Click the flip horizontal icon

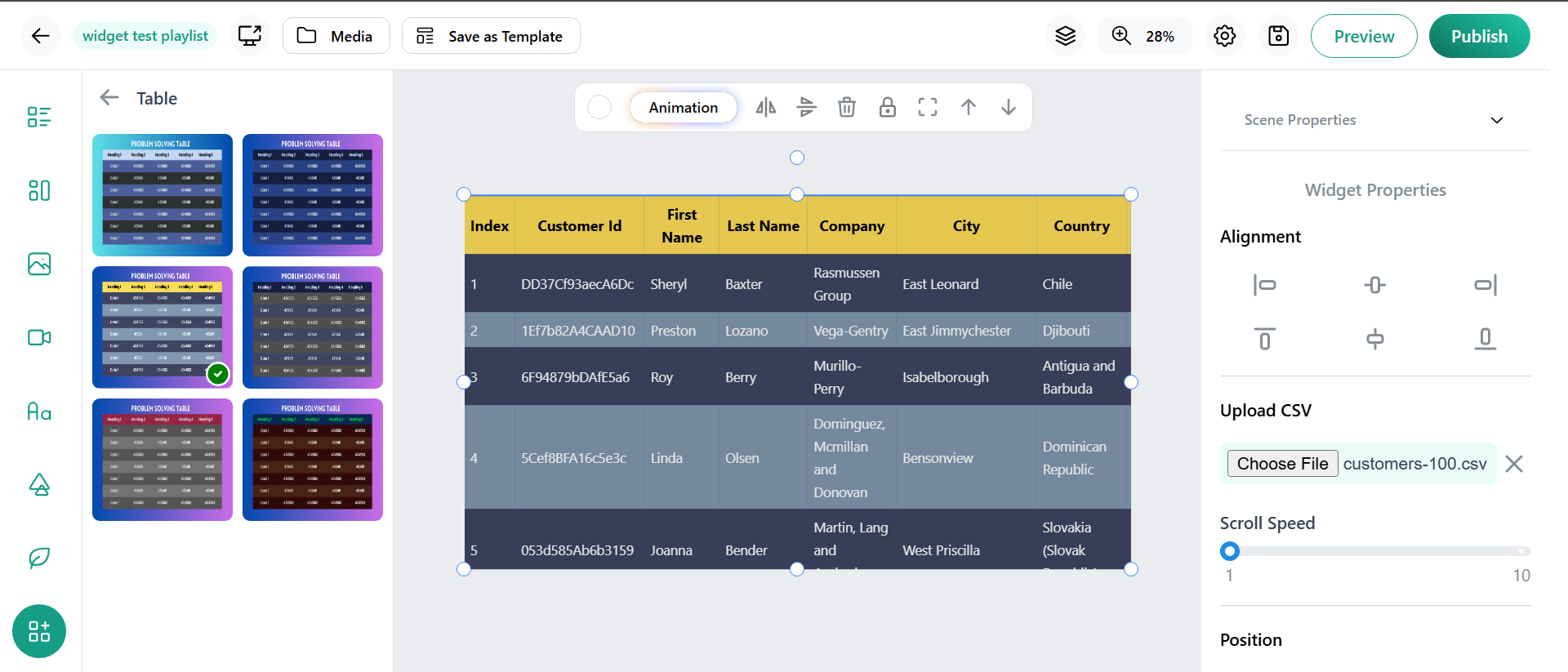[765, 107]
